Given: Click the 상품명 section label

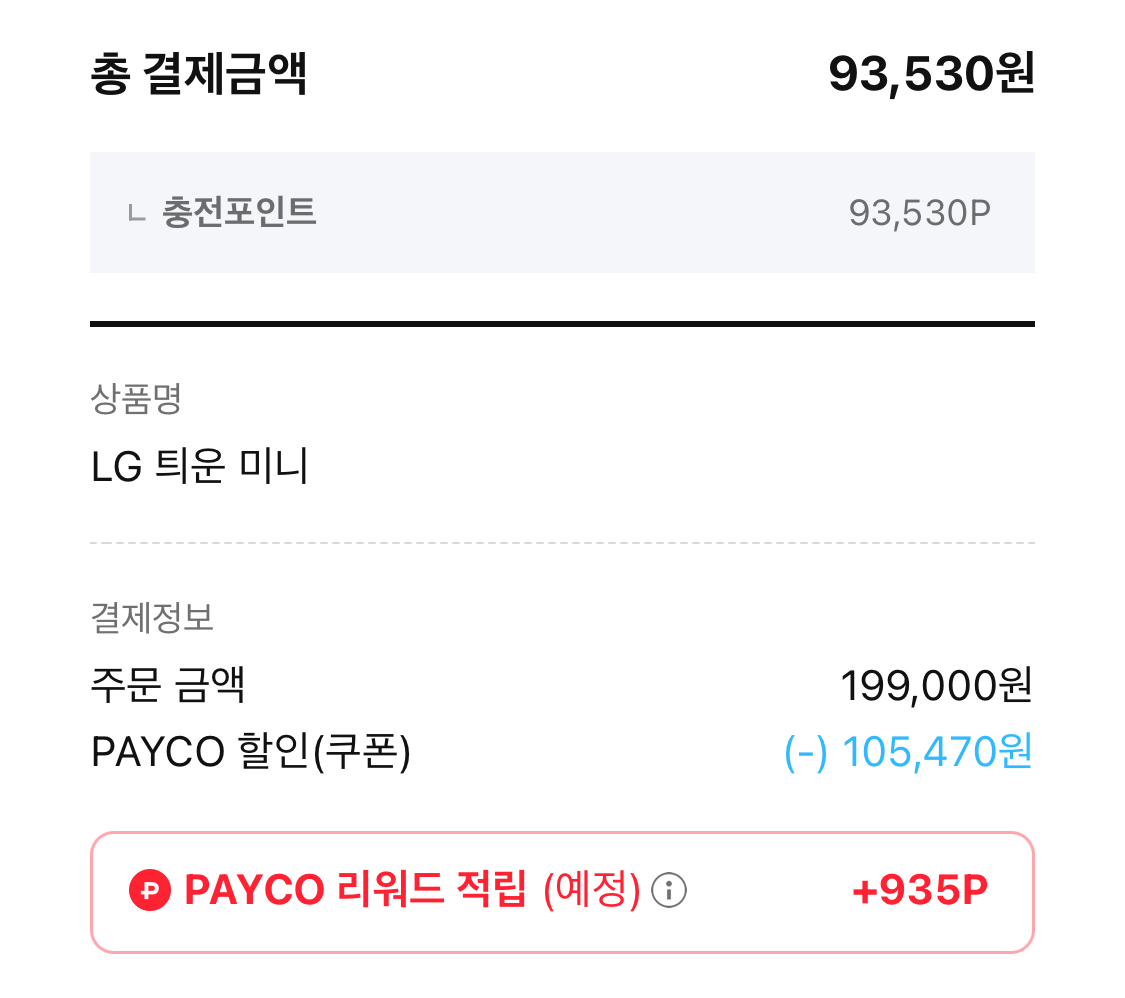Looking at the screenshot, I should pyautogui.click(x=135, y=400).
